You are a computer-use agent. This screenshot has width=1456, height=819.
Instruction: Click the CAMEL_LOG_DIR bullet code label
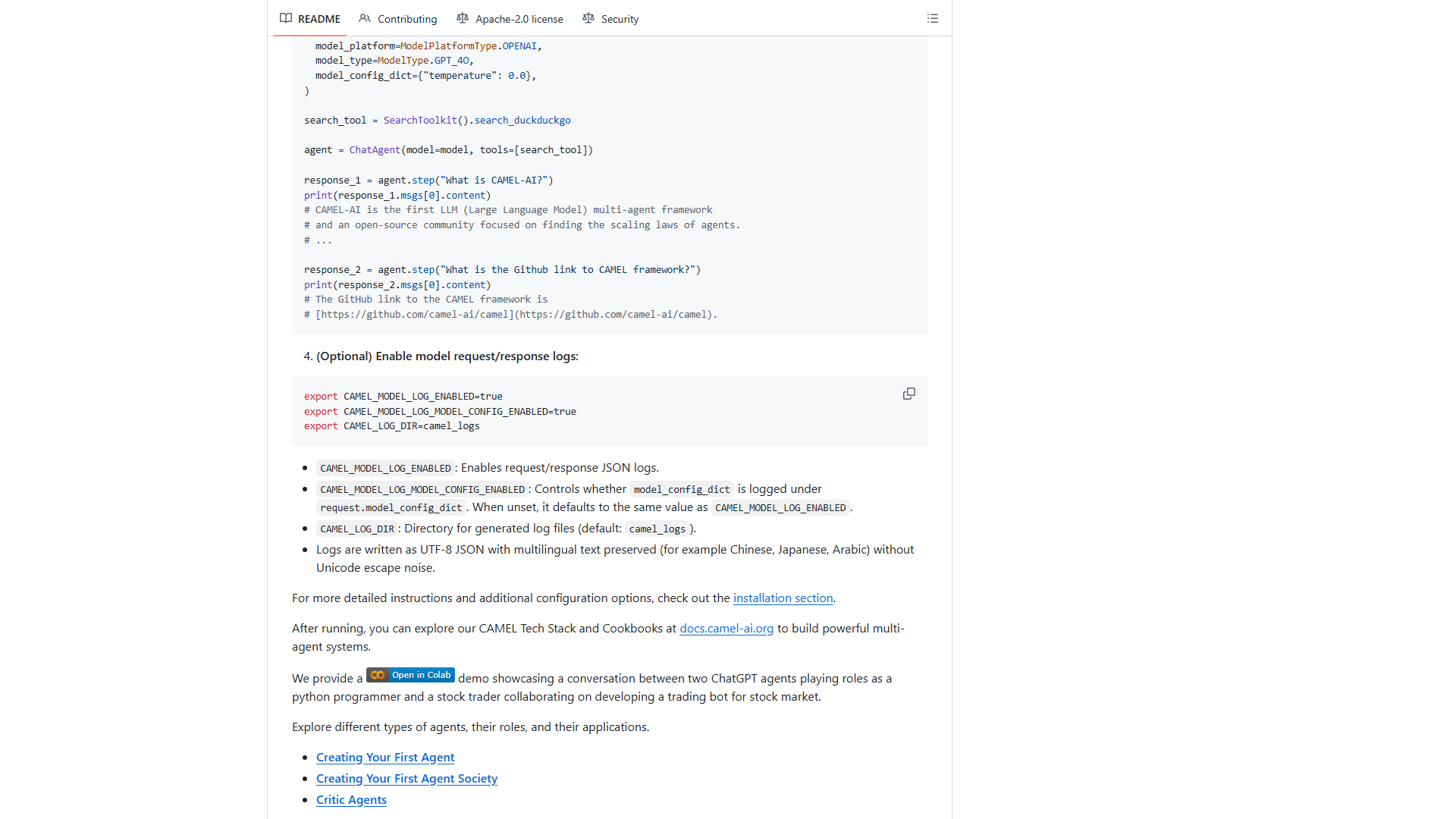[357, 529]
